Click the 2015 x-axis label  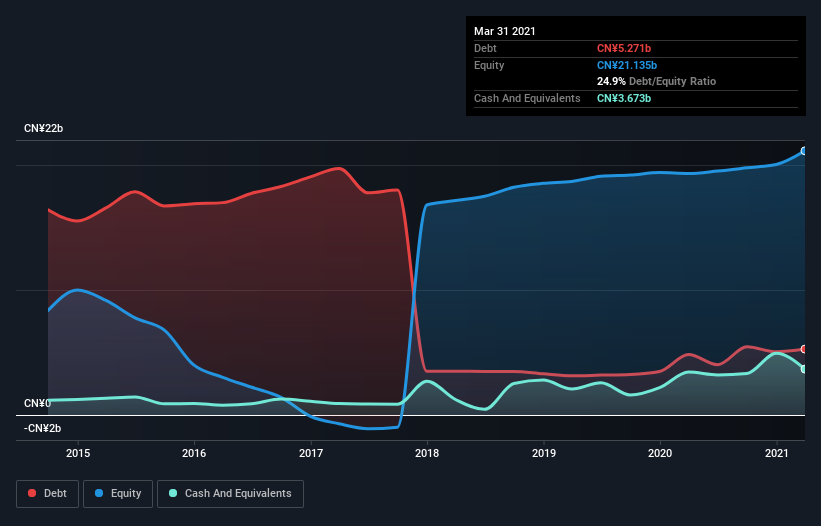[x=78, y=453]
